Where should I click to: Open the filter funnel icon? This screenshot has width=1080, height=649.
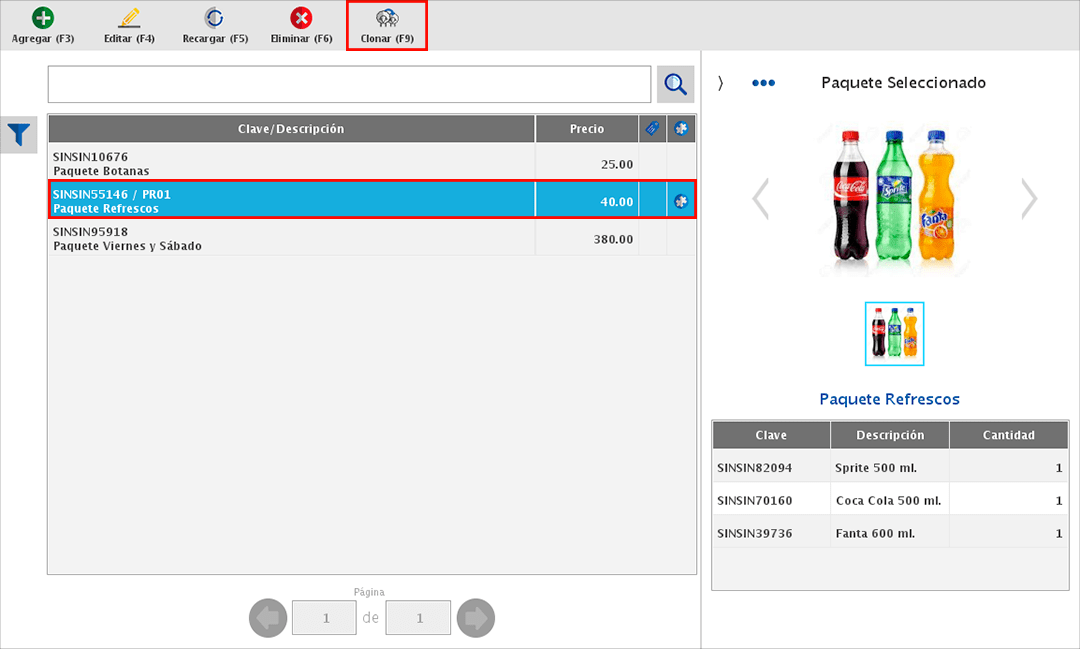(19, 133)
